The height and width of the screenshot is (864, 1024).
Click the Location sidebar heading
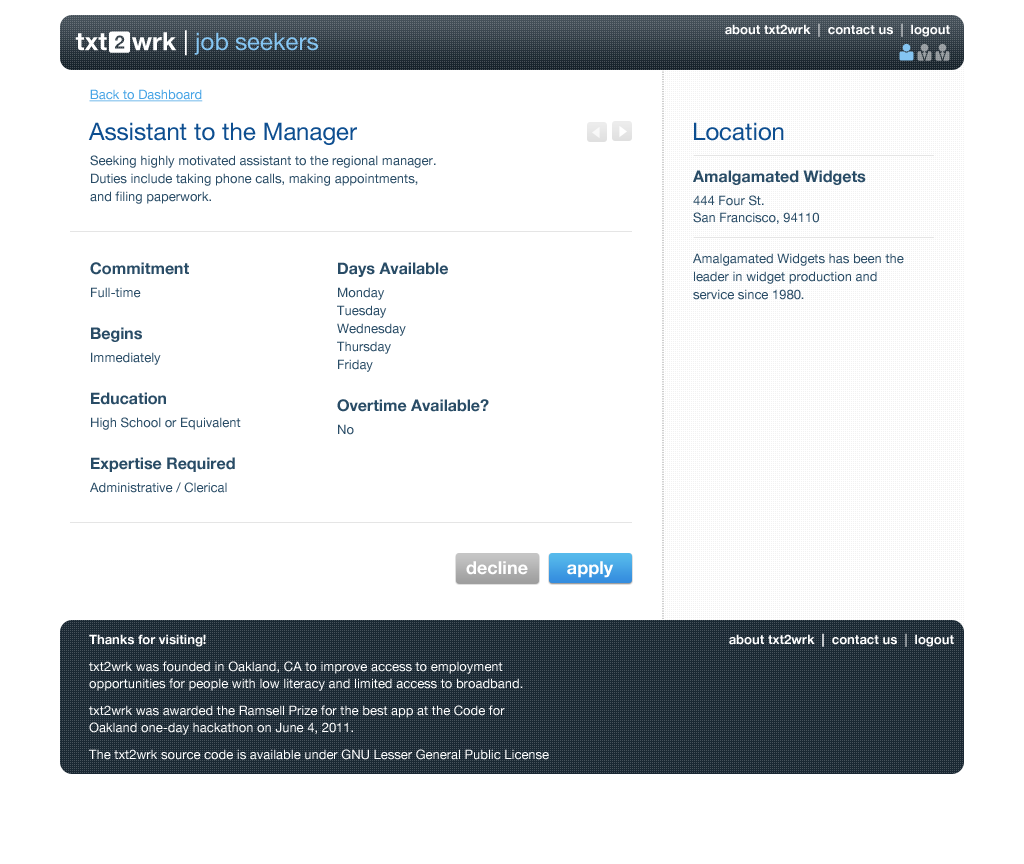pyautogui.click(x=738, y=132)
